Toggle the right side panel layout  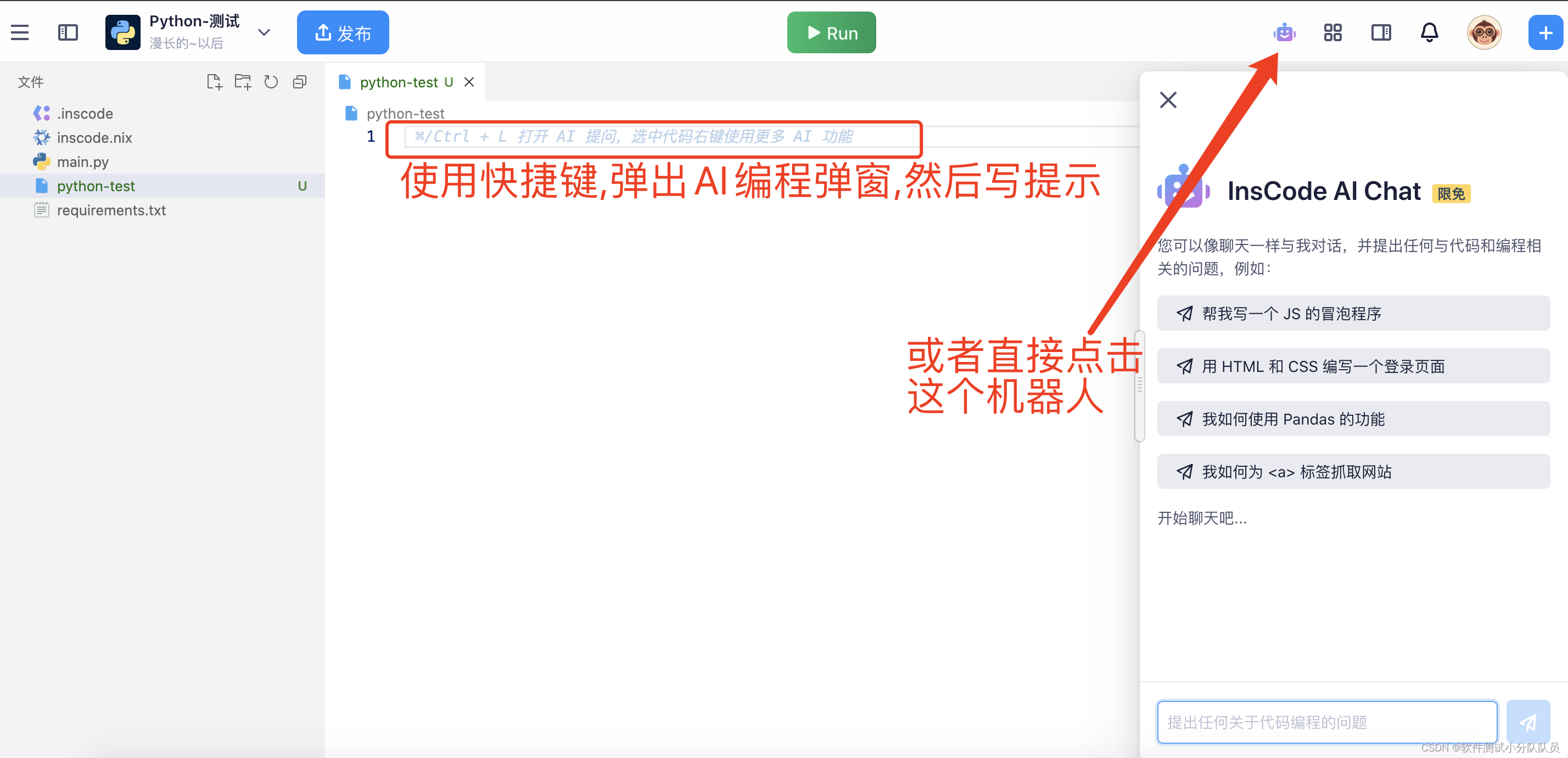point(1381,32)
